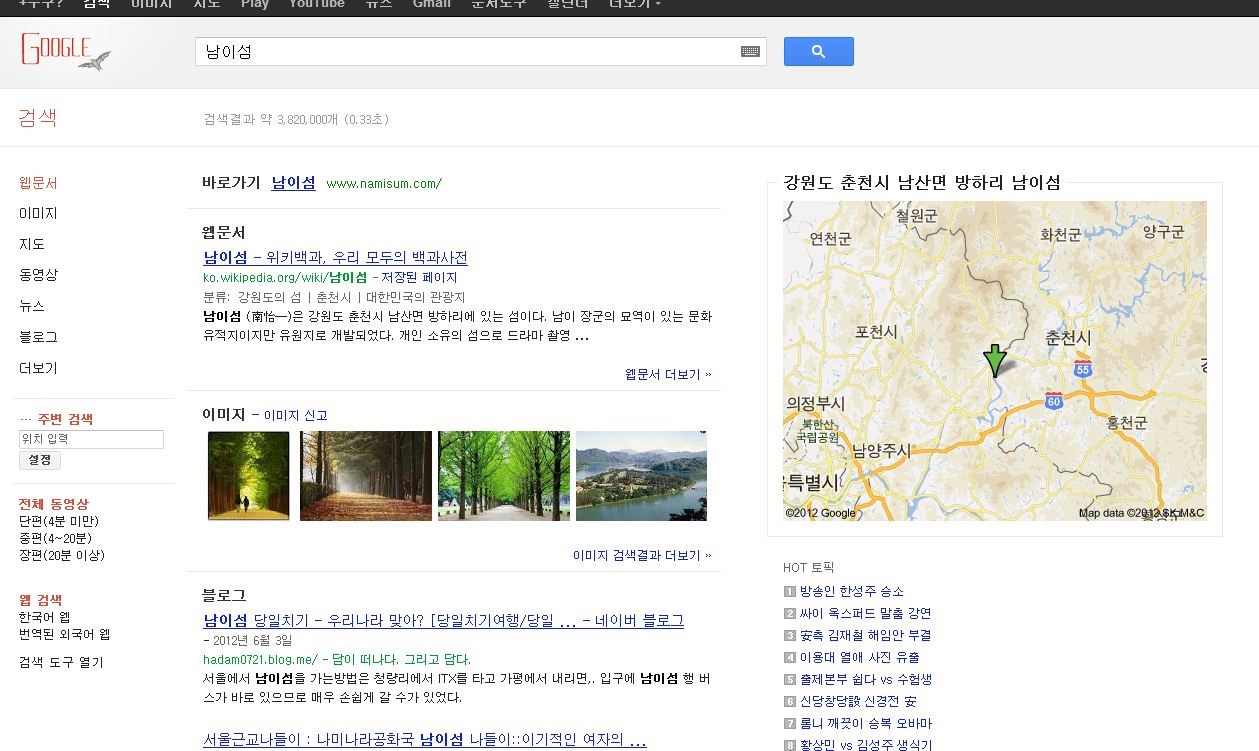Viewport: 1259px width, 751px height.
Task: Click the route 60 shield on the map
Action: point(1053,401)
